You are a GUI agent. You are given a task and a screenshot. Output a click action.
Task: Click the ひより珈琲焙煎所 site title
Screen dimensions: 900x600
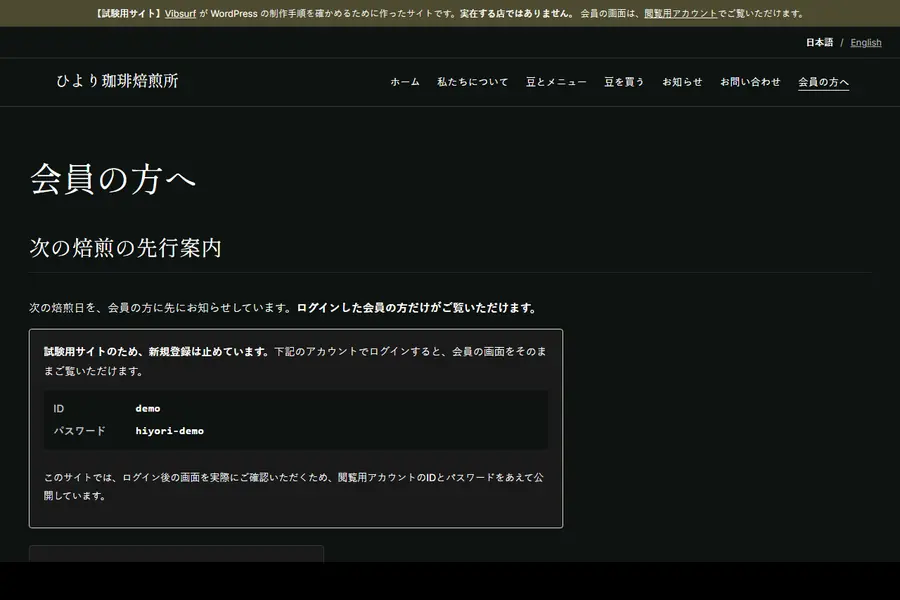pyautogui.click(x=117, y=81)
